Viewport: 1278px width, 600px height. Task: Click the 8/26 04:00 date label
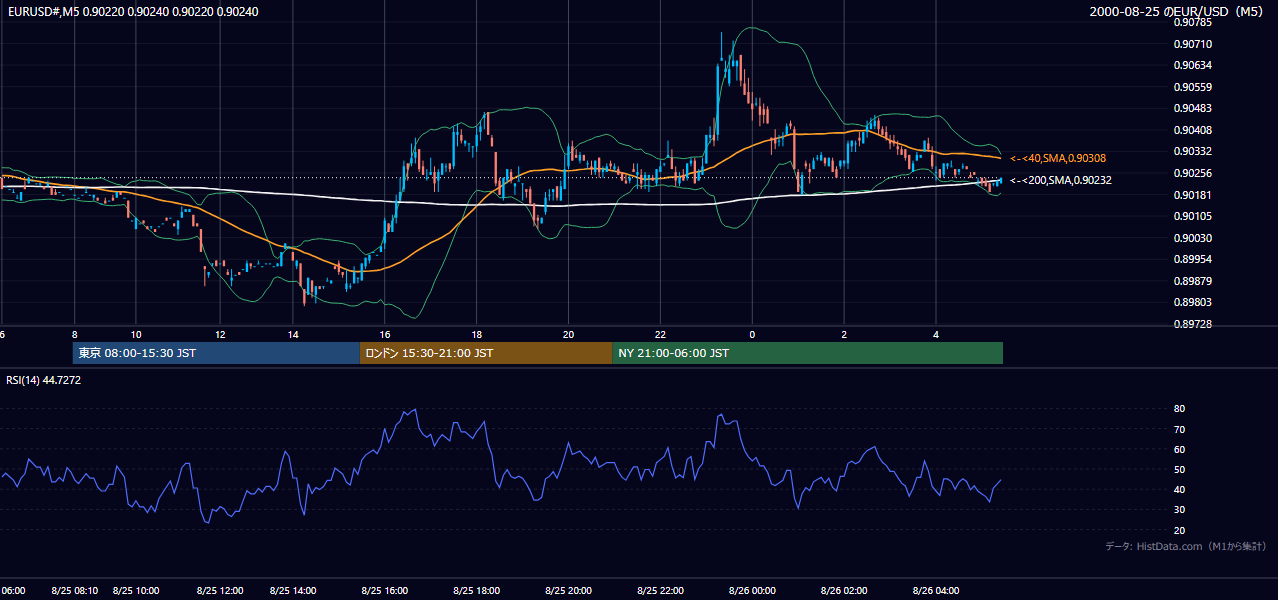[x=936, y=591]
